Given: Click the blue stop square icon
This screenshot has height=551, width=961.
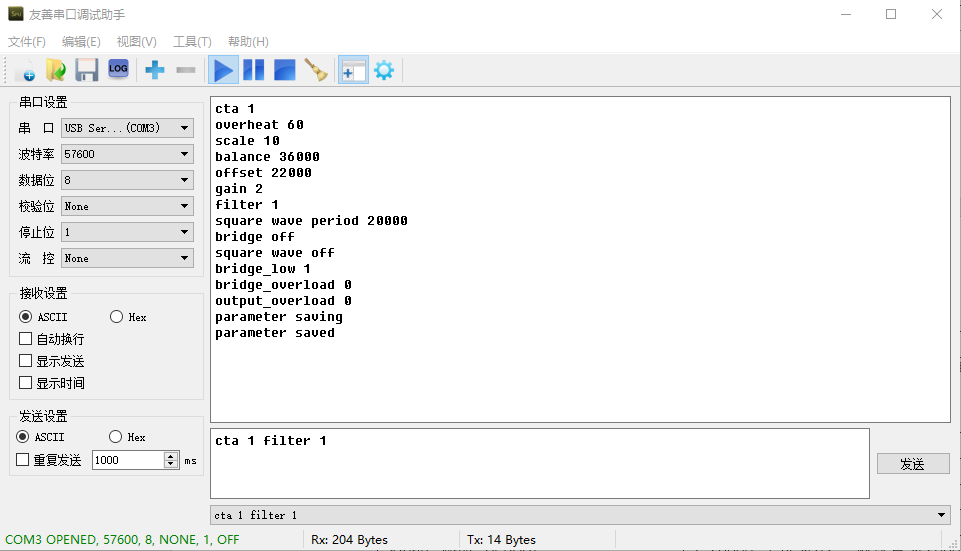Looking at the screenshot, I should (285, 70).
